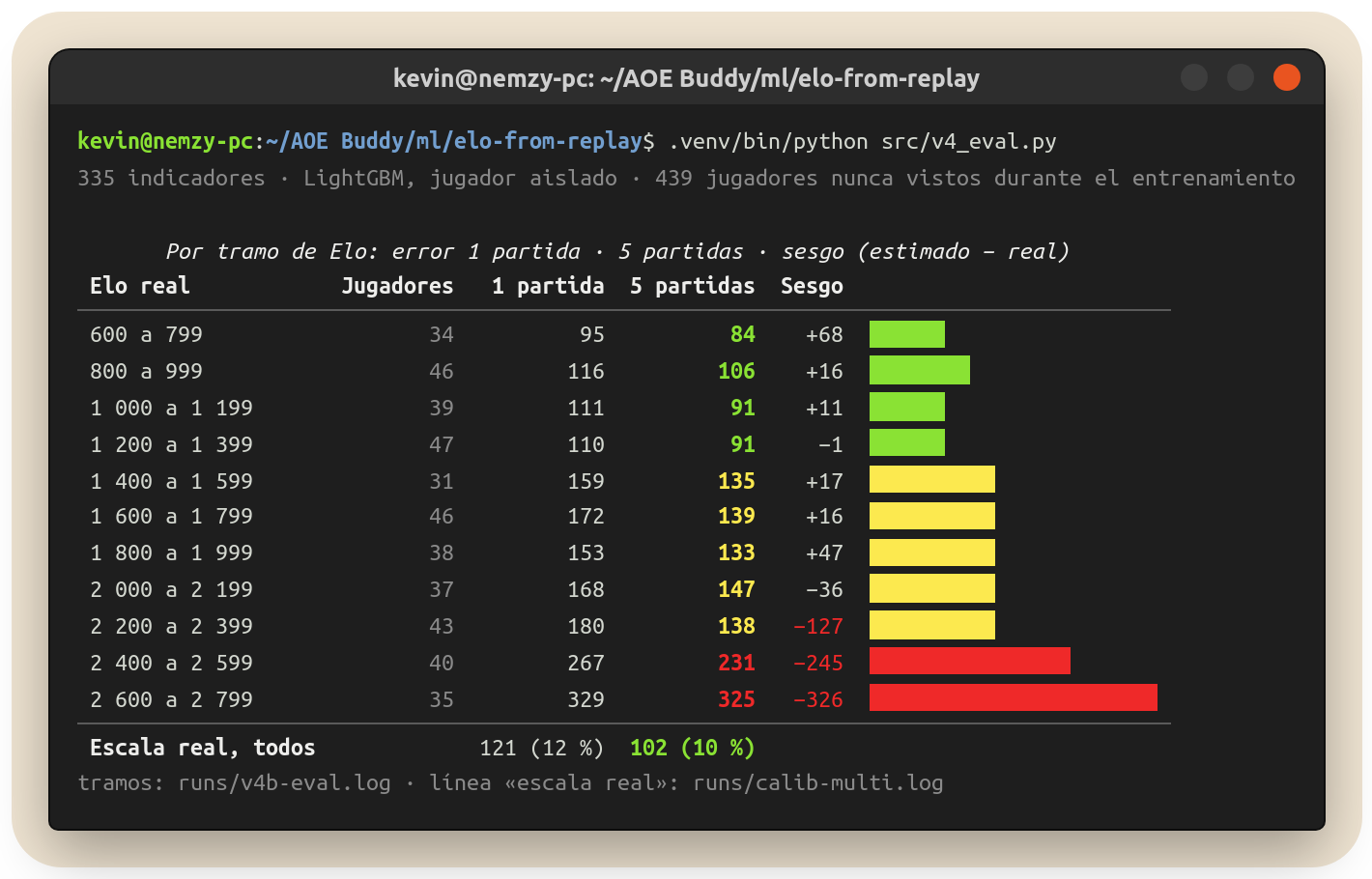Click the leftmost gray window button in the title bar

coord(1193,77)
